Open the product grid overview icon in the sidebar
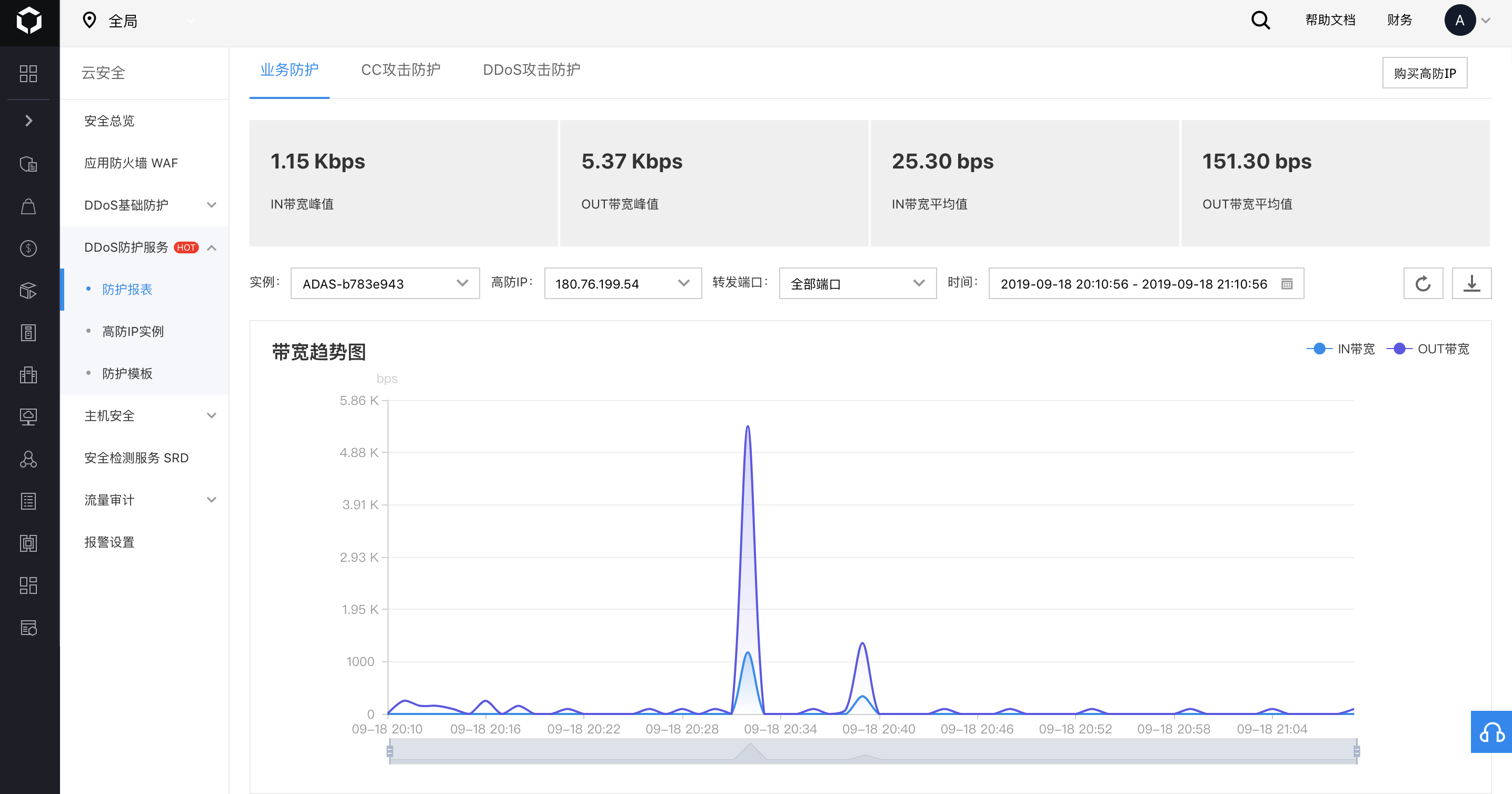 (28, 73)
